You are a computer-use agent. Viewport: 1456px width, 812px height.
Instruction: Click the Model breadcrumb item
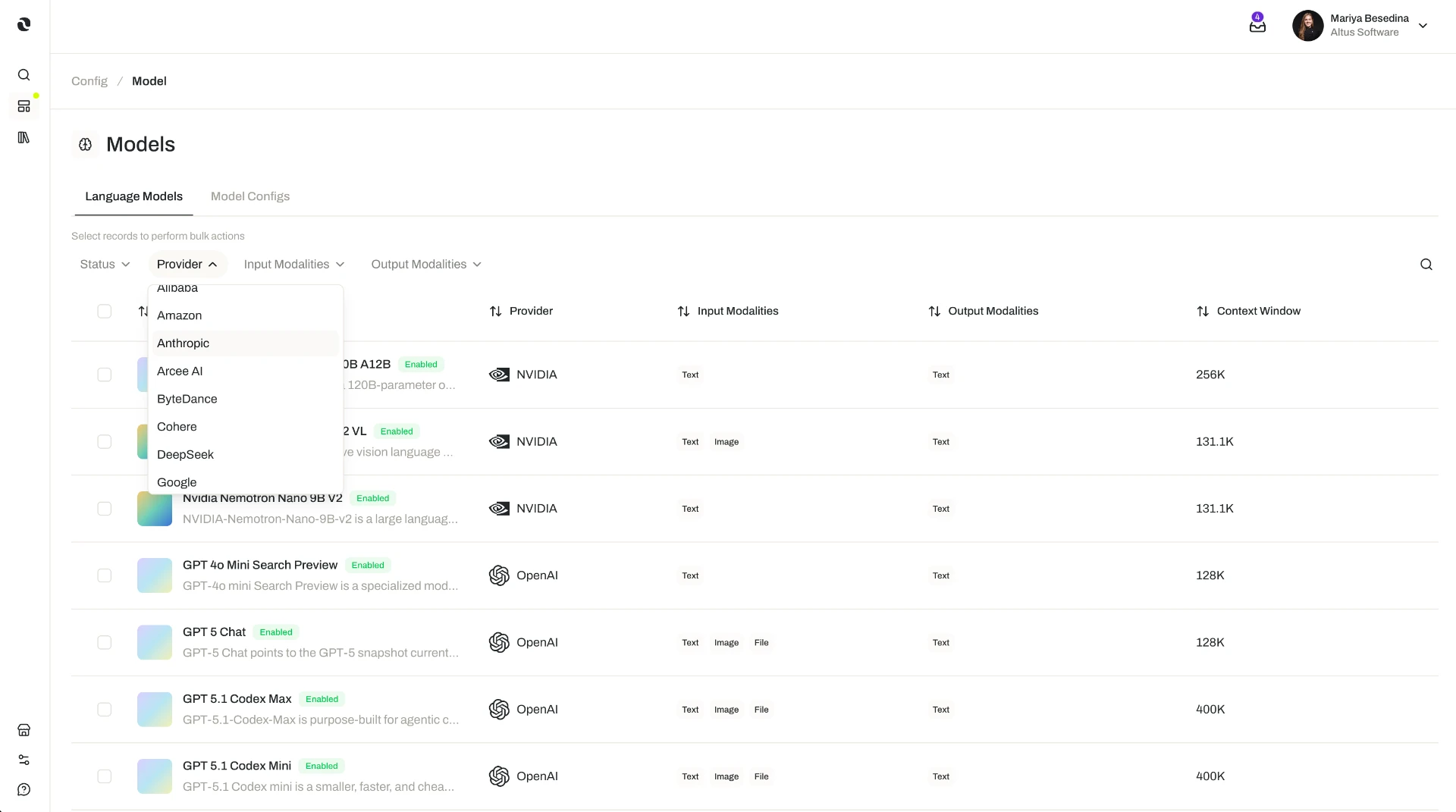[149, 81]
